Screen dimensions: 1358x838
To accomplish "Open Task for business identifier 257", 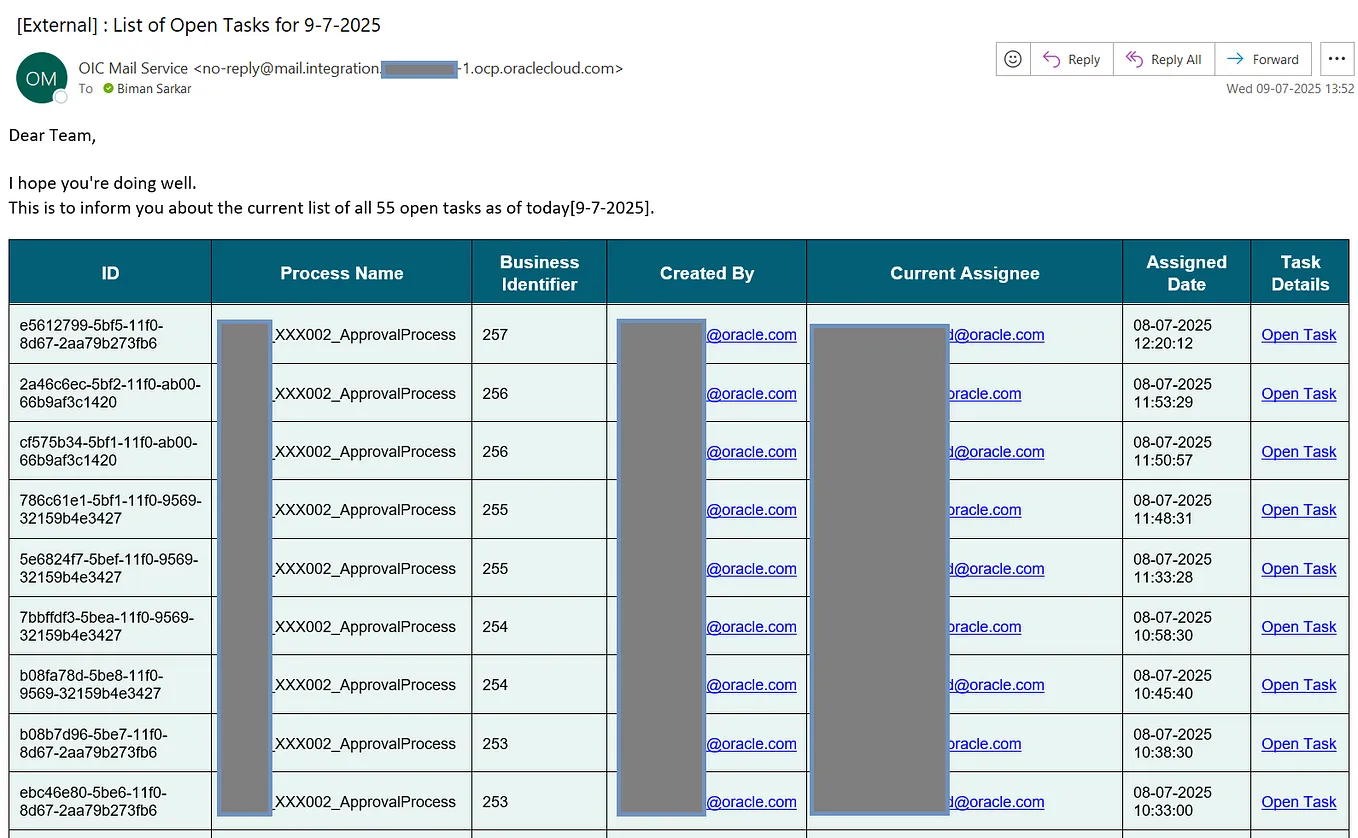I will pyautogui.click(x=1299, y=335).
